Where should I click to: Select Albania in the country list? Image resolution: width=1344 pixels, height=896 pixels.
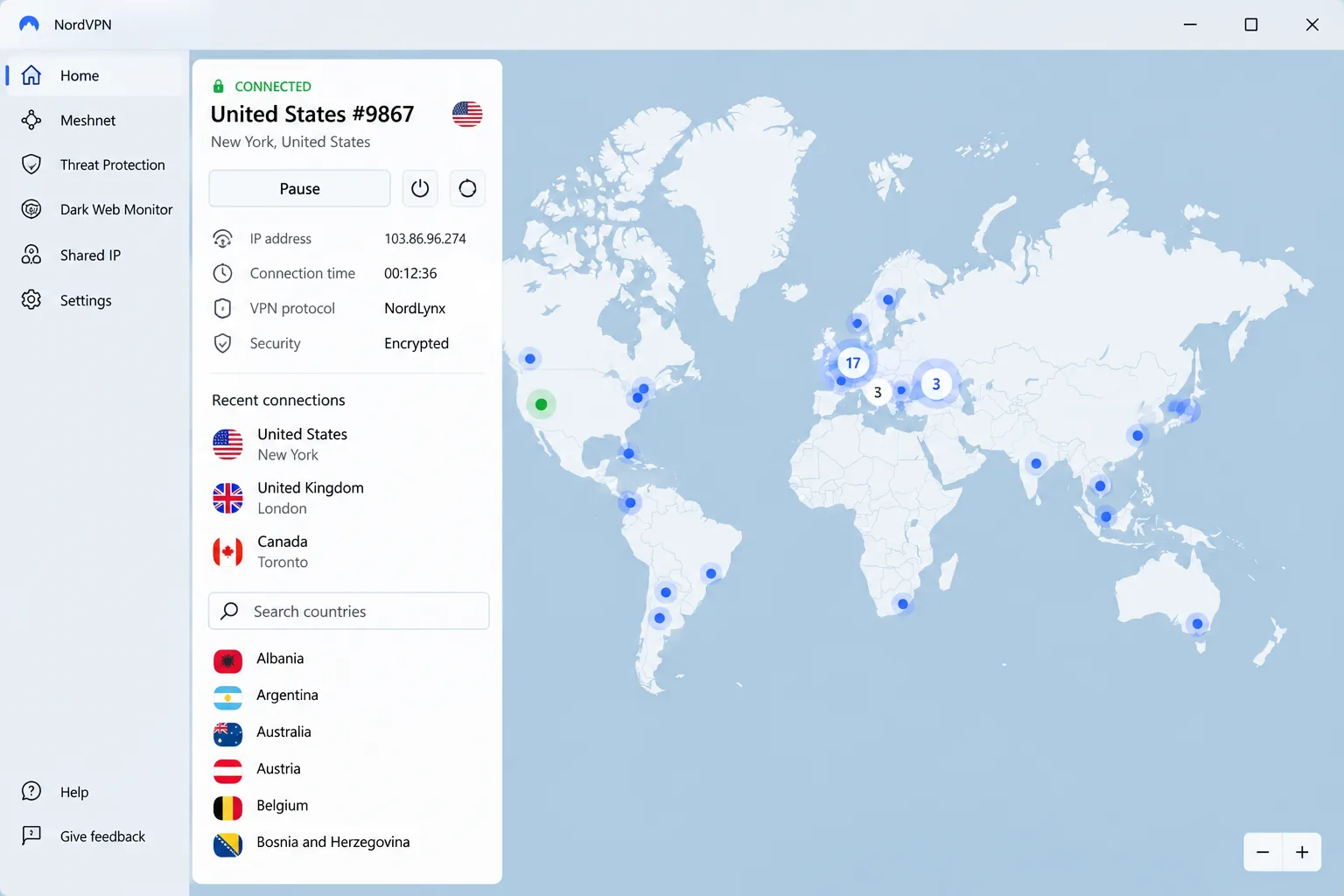point(347,659)
